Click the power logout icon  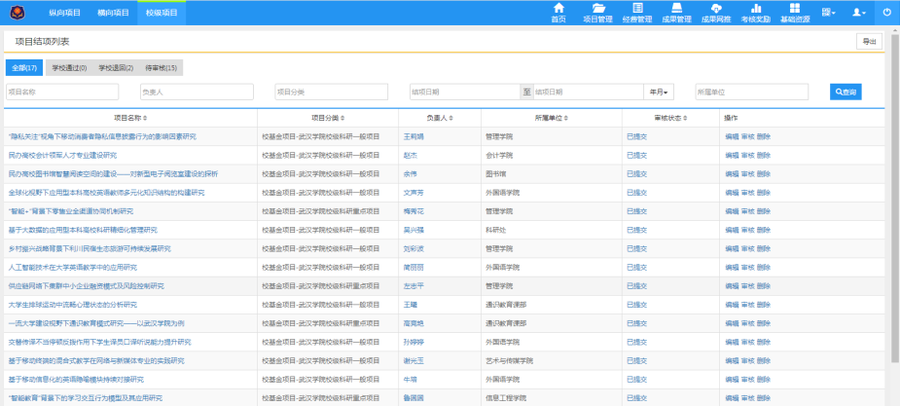(x=887, y=12)
